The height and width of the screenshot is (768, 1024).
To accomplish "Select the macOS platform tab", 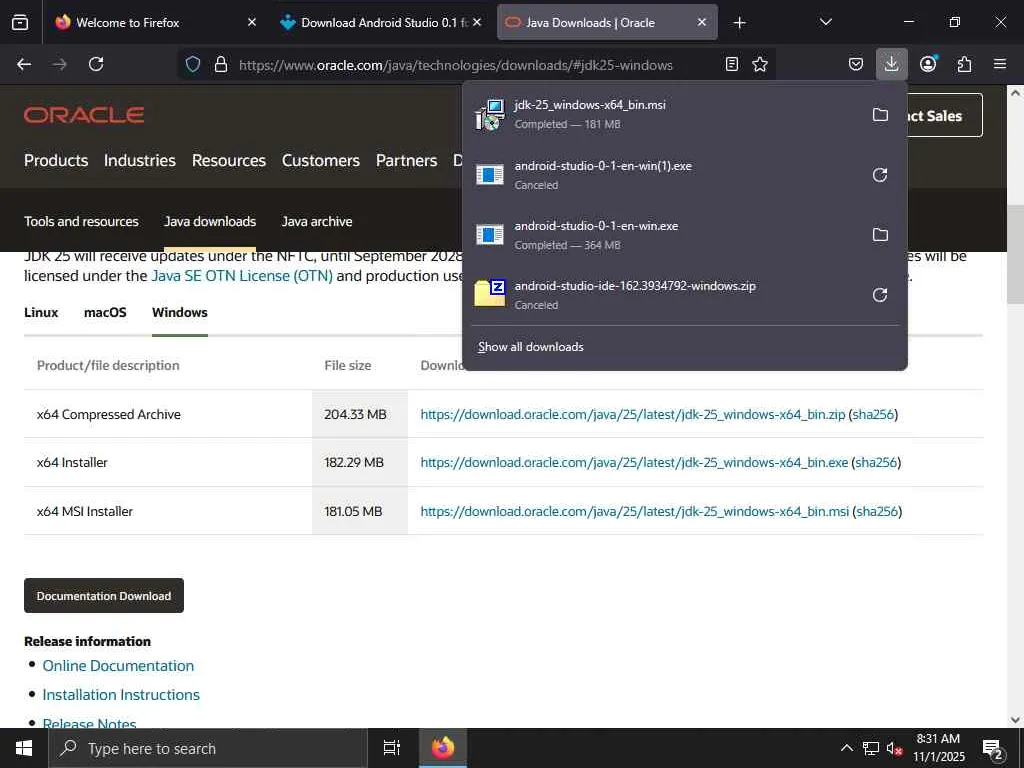I will click(x=105, y=312).
